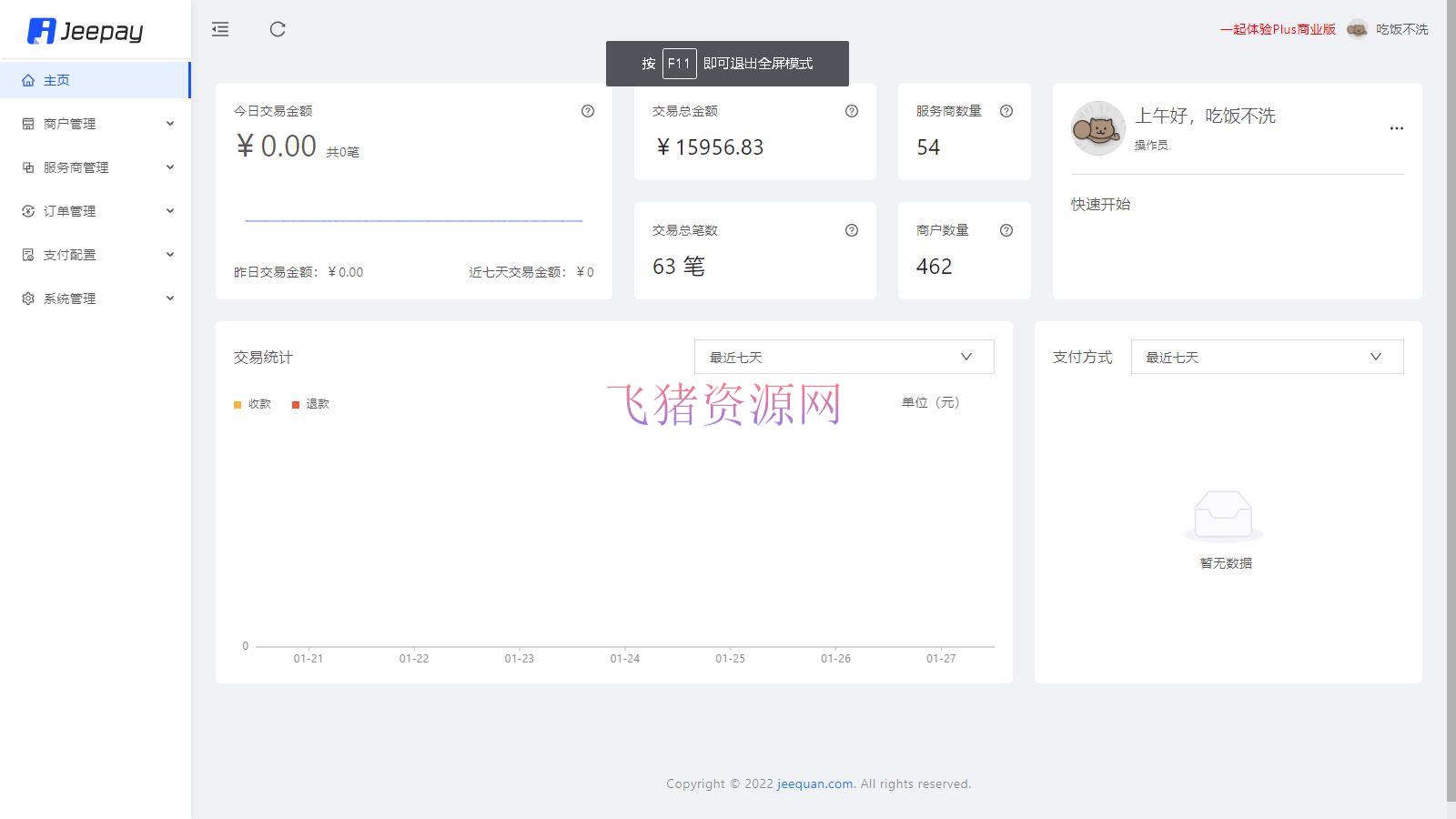Click the page refresh icon
Image resolution: width=1456 pixels, height=819 pixels.
[x=278, y=29]
